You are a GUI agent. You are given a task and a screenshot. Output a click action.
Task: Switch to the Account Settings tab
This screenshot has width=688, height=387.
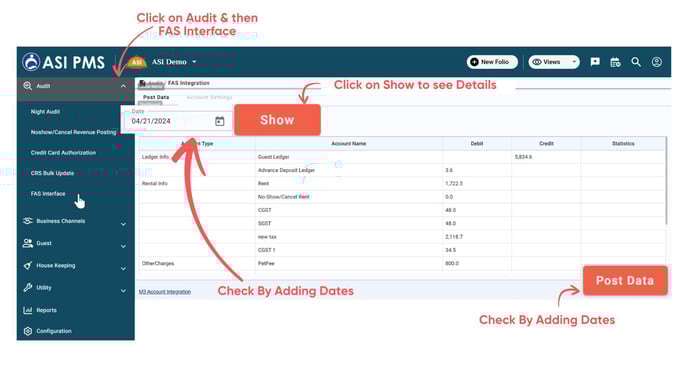pyautogui.click(x=209, y=97)
